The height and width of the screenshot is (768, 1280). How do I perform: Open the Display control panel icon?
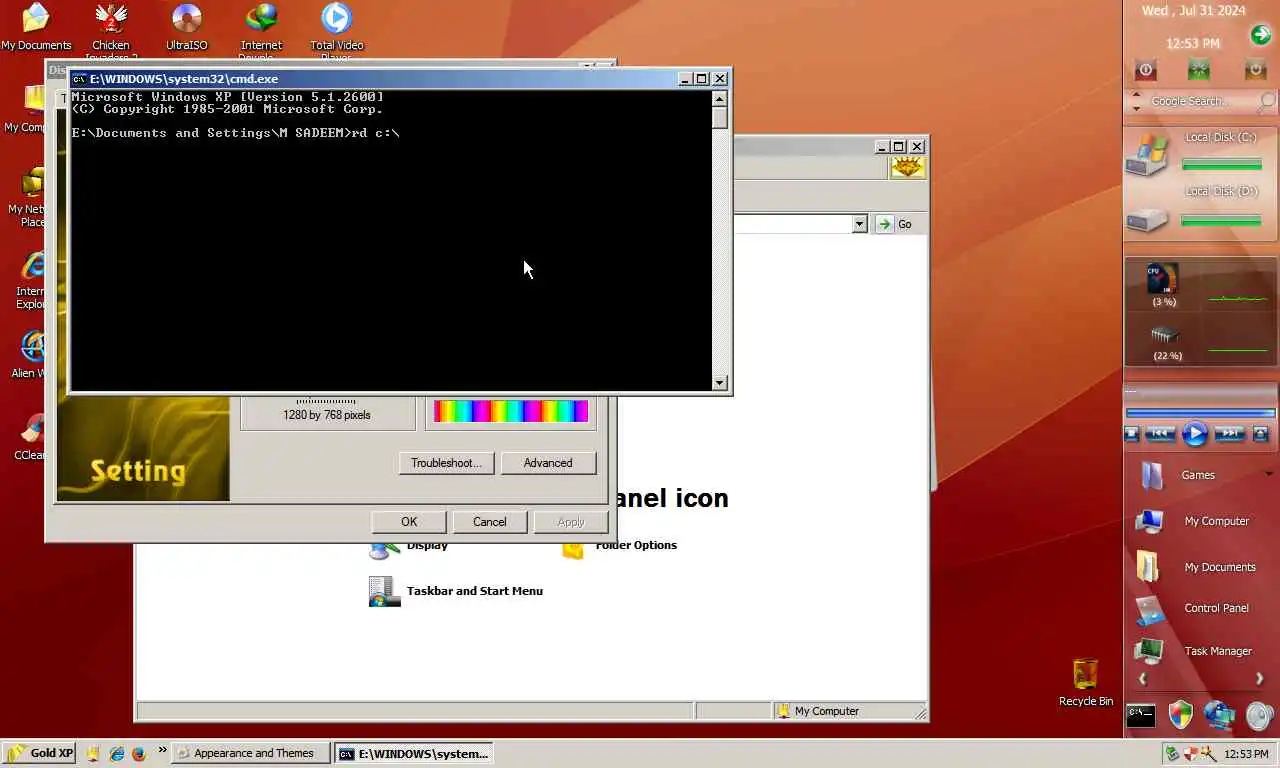pos(409,546)
